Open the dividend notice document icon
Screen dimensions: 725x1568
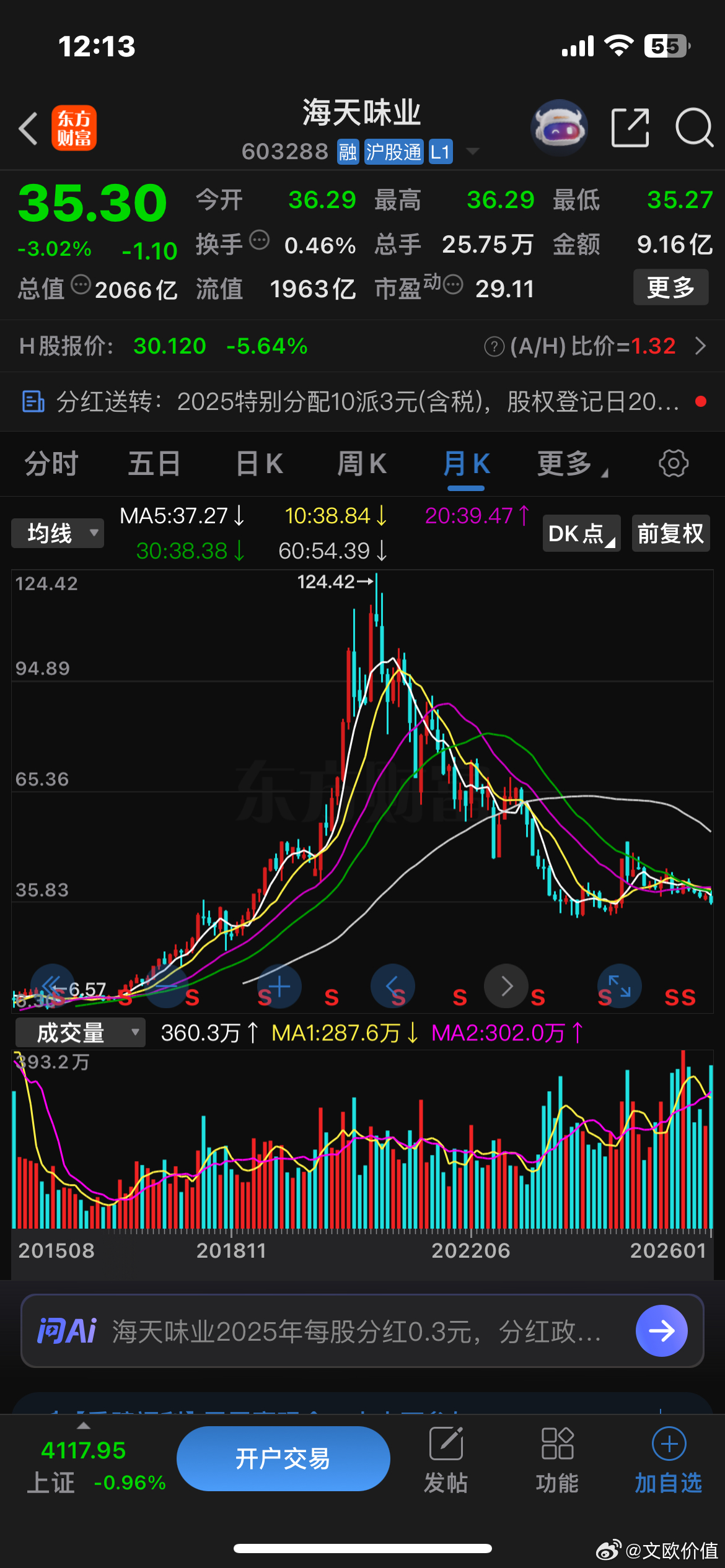[x=33, y=401]
